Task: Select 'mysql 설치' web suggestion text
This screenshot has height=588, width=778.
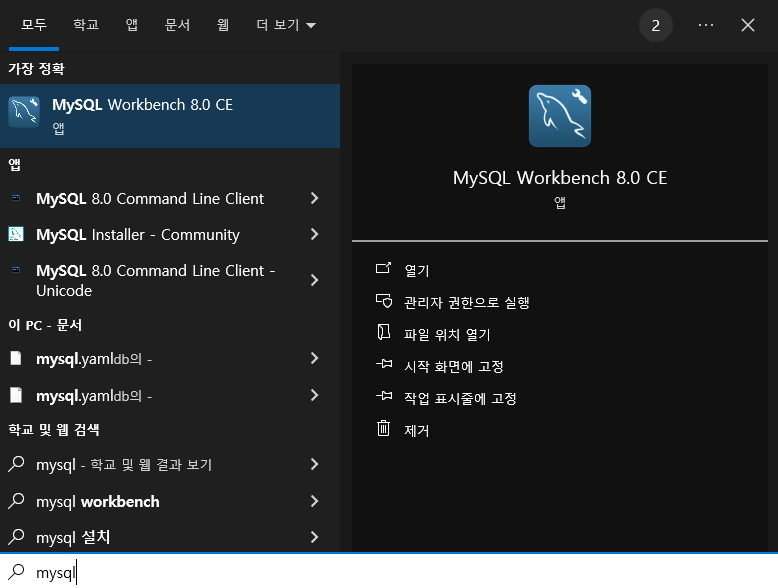Action: point(73,537)
